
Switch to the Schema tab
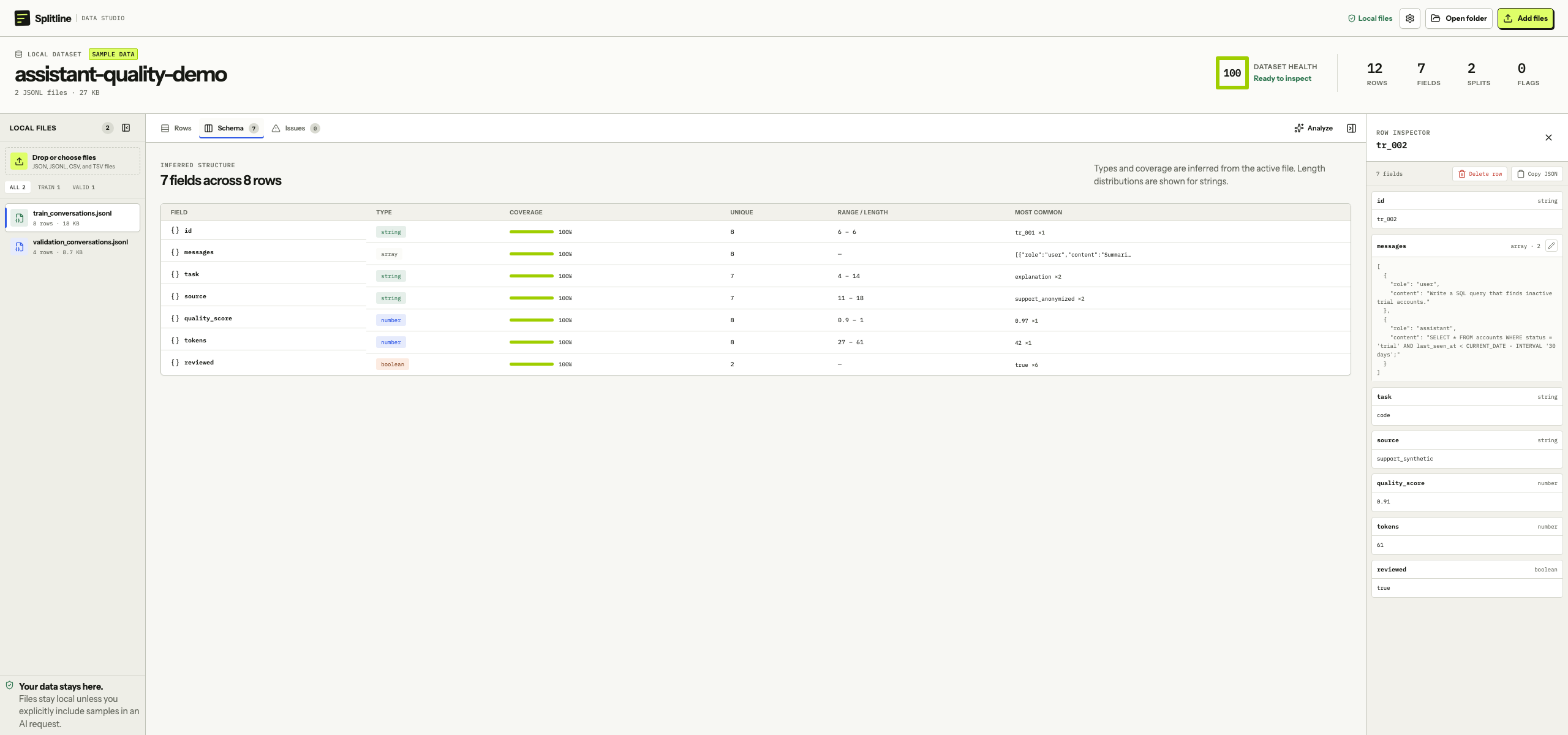tap(232, 128)
